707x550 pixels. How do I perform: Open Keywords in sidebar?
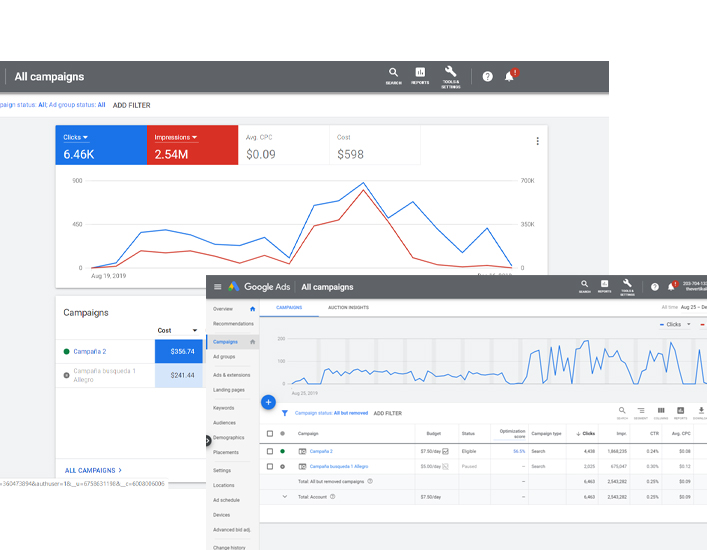224,408
